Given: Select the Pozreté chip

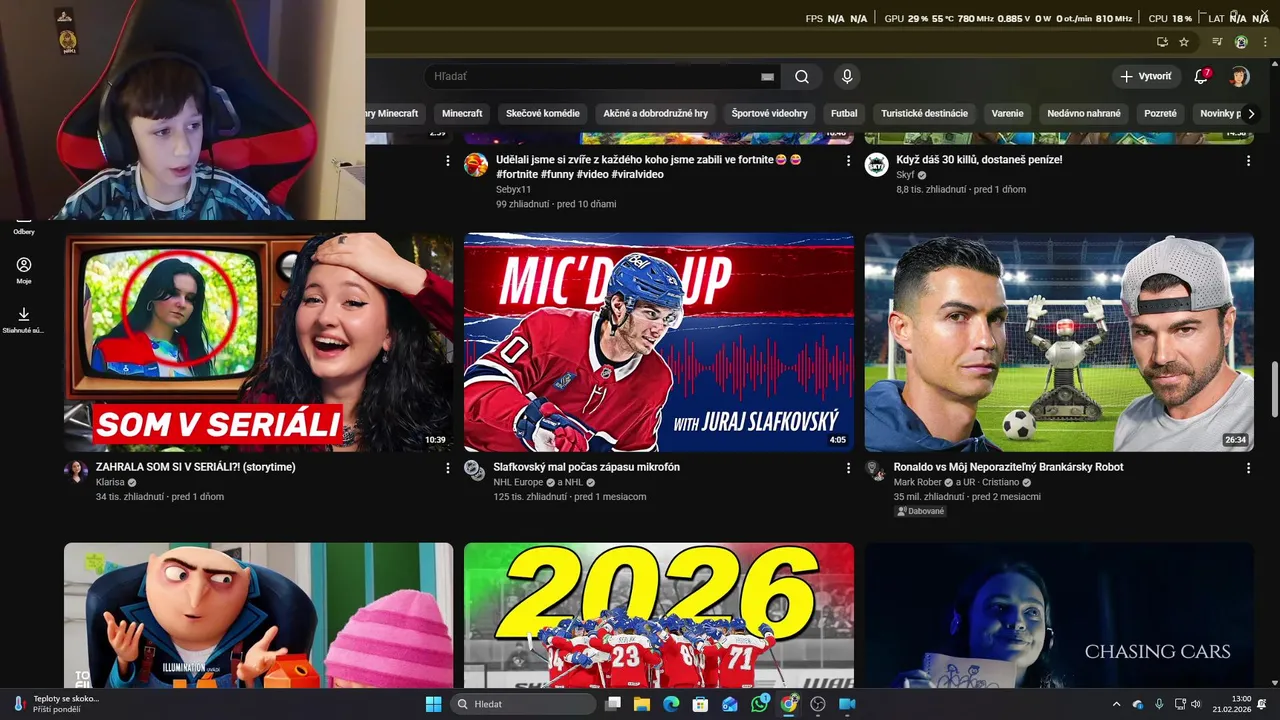Looking at the screenshot, I should click(1160, 113).
